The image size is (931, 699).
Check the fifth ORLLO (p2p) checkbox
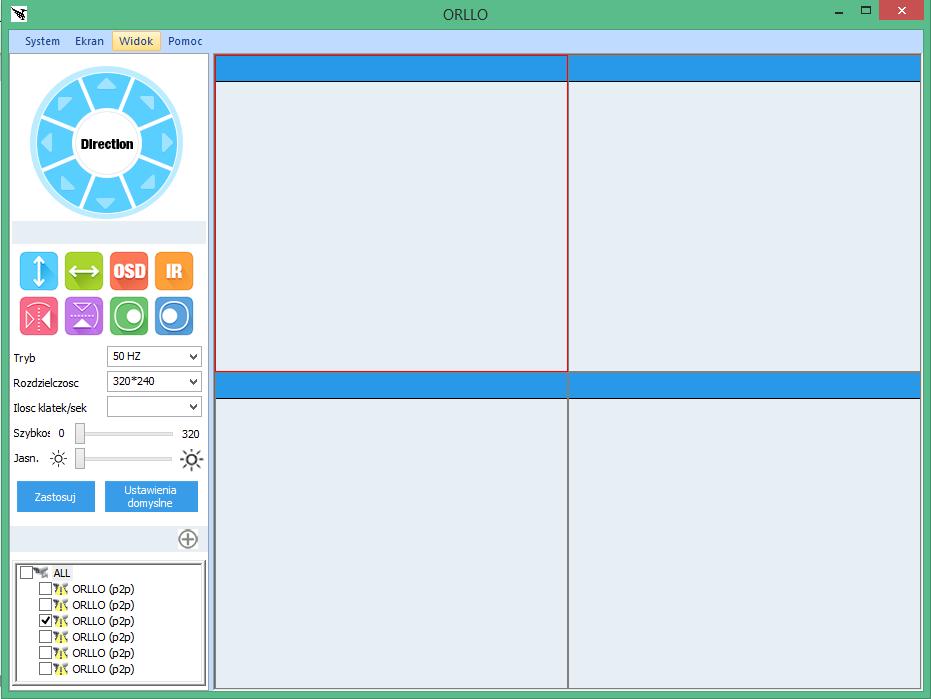coord(45,653)
